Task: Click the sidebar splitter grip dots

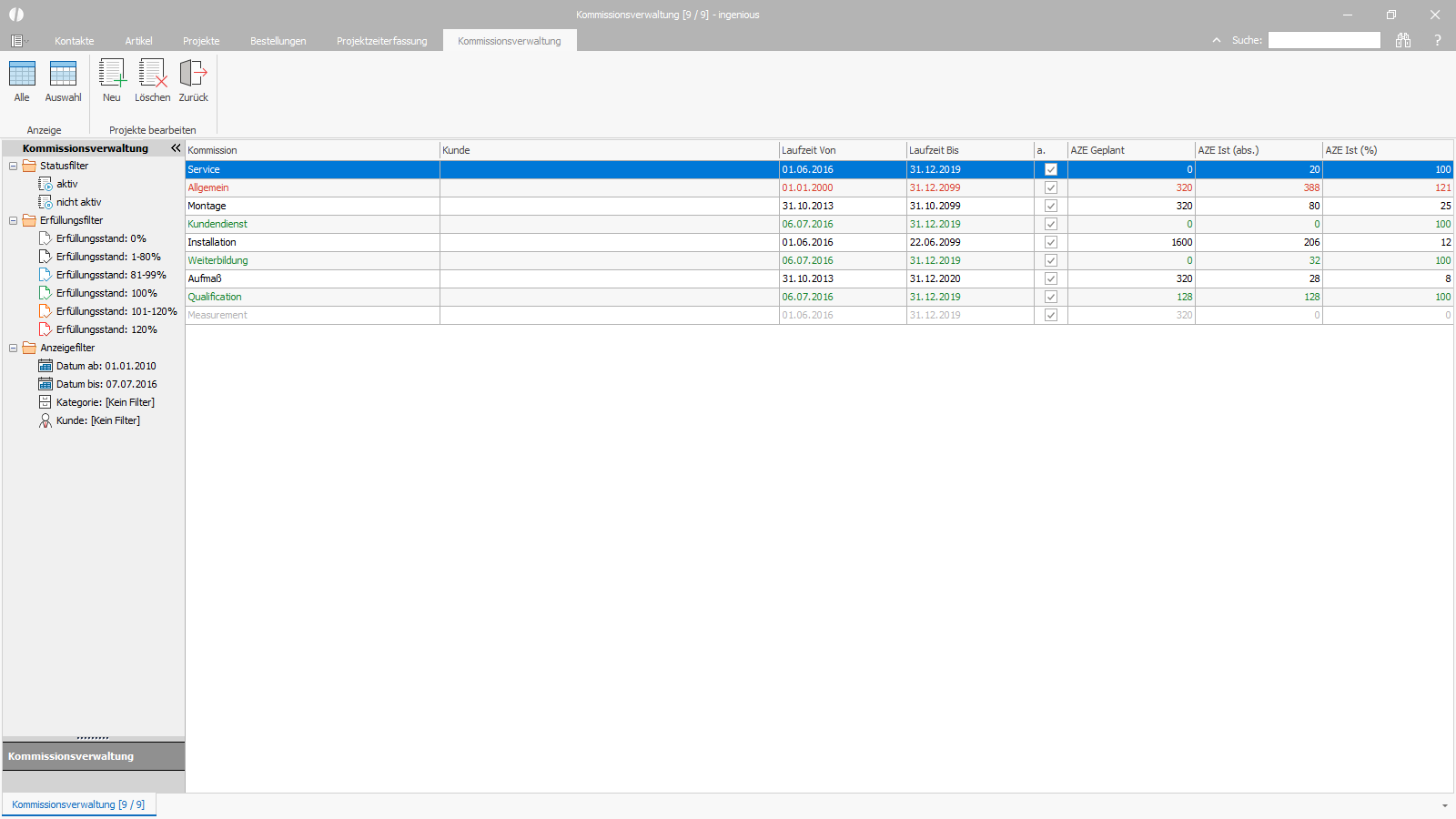Action: [93, 738]
